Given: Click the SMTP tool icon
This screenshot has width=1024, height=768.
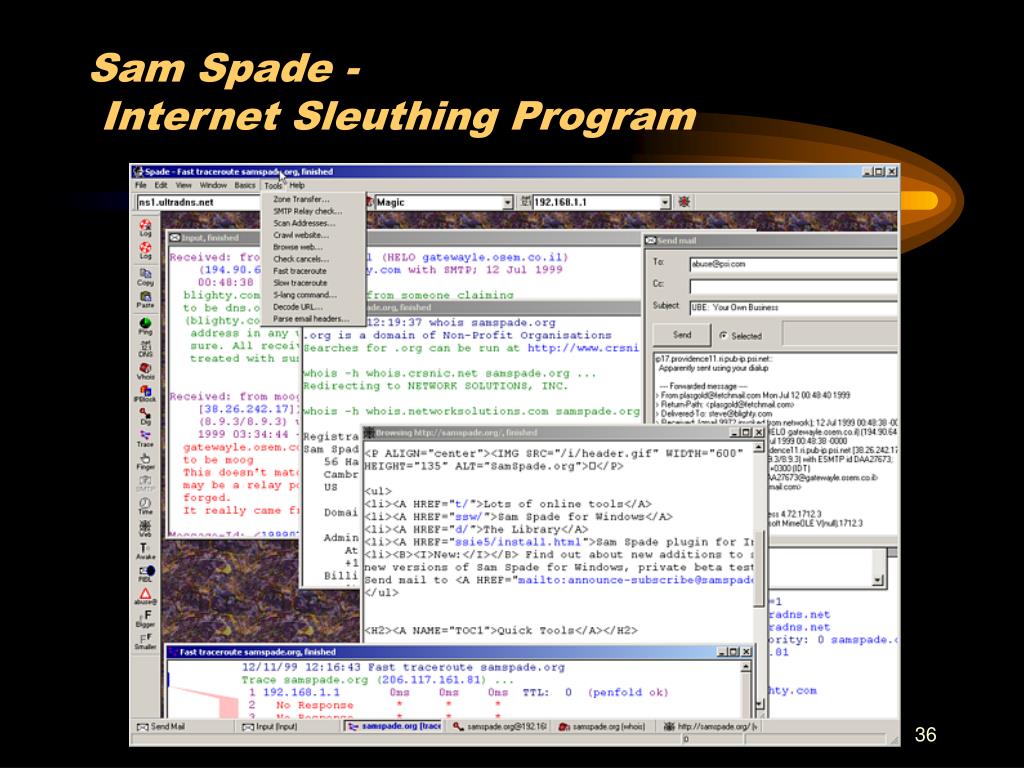Looking at the screenshot, I should point(145,483).
